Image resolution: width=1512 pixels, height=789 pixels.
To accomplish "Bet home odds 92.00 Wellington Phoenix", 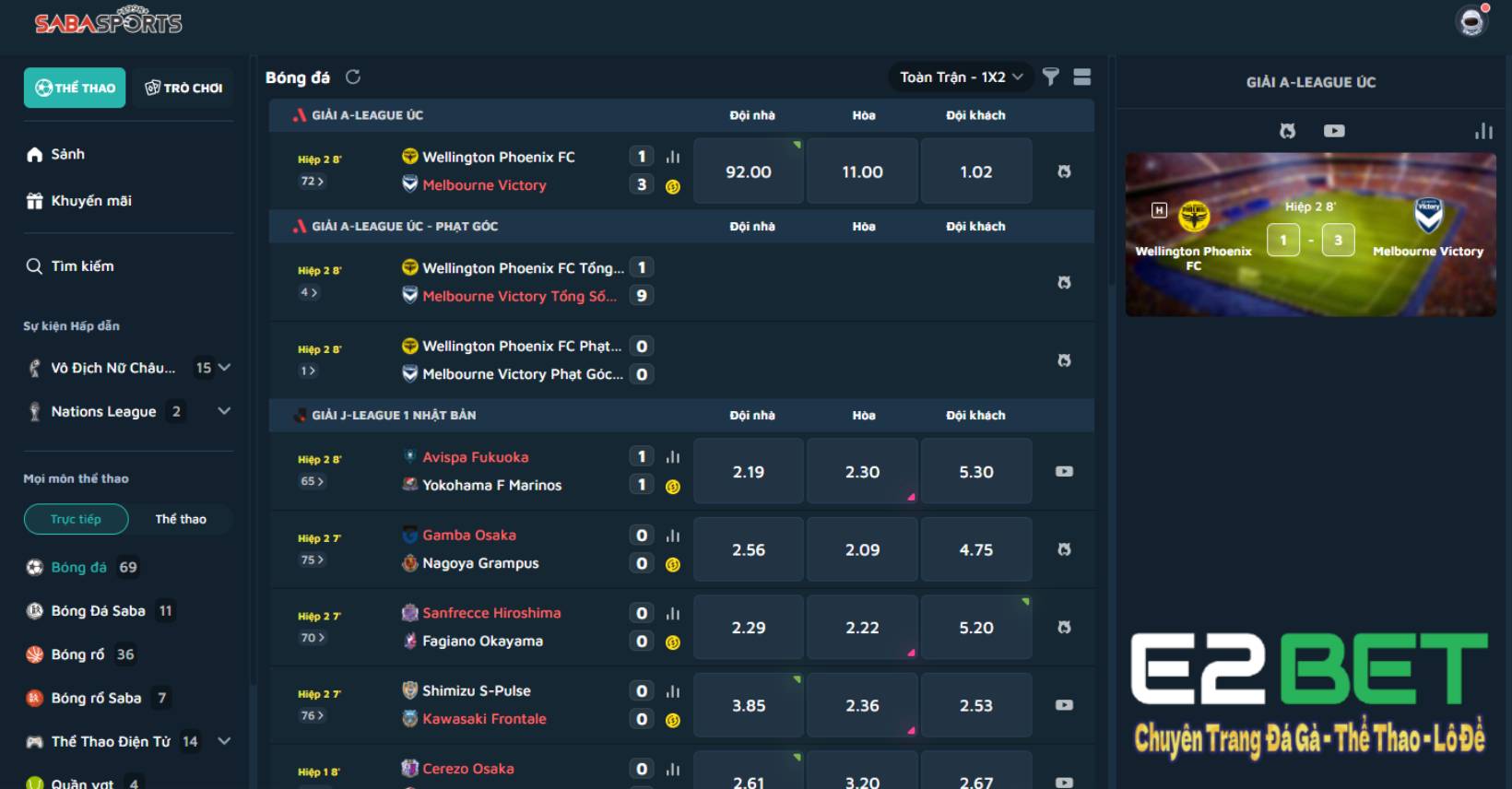I will 749,171.
